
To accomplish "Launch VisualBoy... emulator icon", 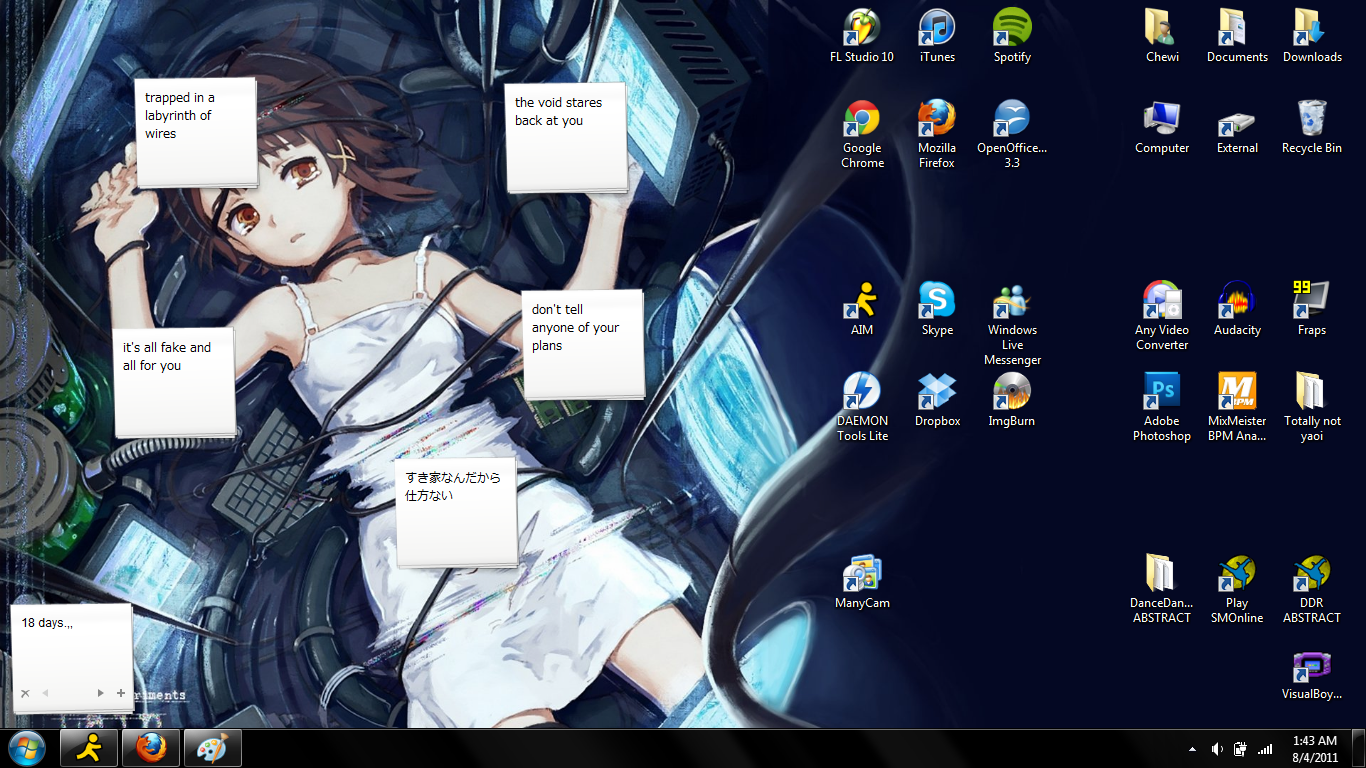I will click(x=1312, y=673).
